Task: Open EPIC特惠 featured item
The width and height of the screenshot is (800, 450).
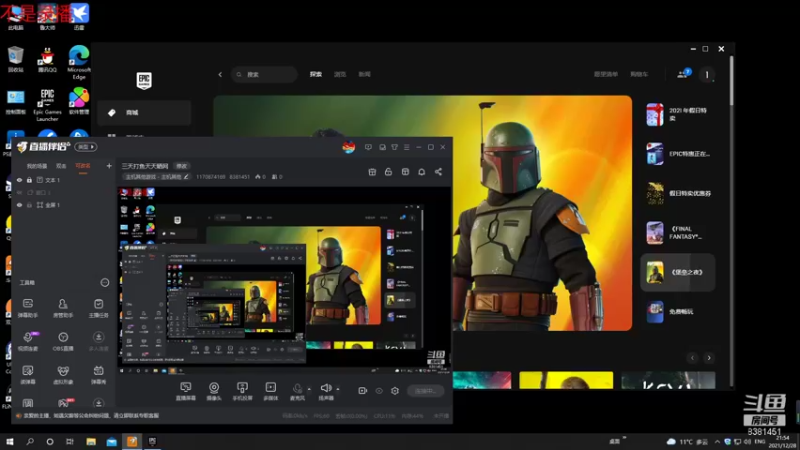Action: pyautogui.click(x=678, y=154)
